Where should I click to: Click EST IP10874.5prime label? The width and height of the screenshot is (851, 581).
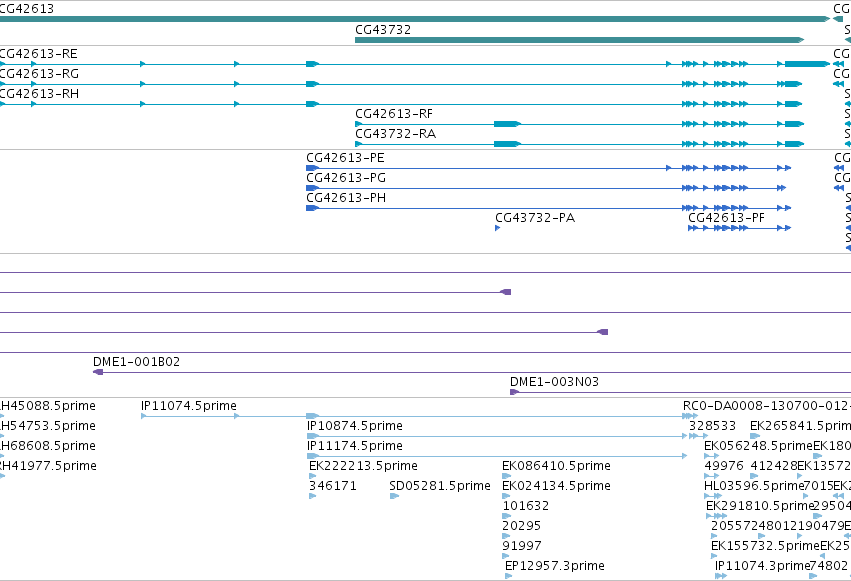(x=355, y=426)
